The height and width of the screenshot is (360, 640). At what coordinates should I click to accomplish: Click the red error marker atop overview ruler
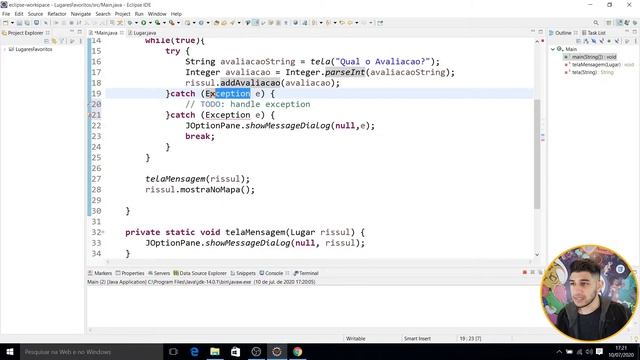coord(542,41)
